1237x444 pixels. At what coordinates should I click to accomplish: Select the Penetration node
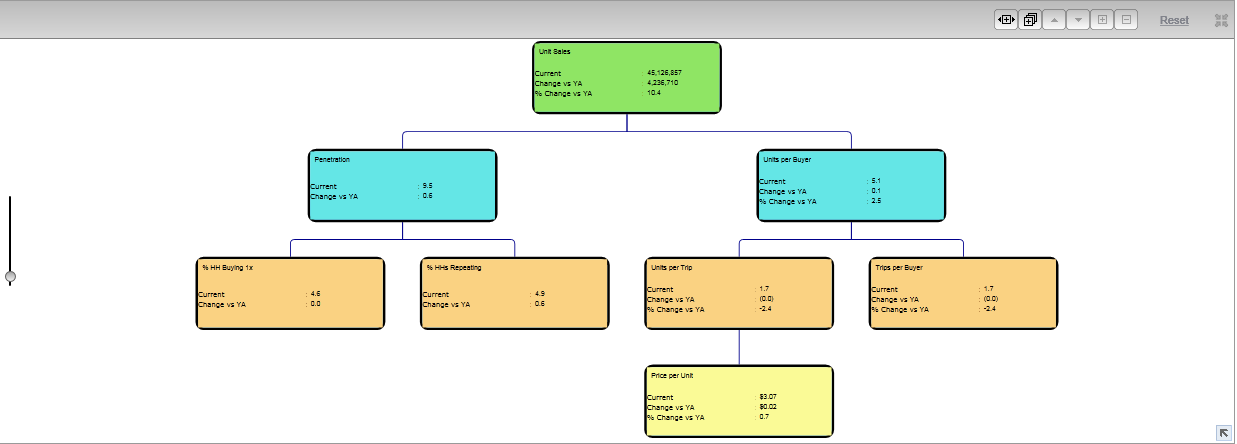(402, 185)
